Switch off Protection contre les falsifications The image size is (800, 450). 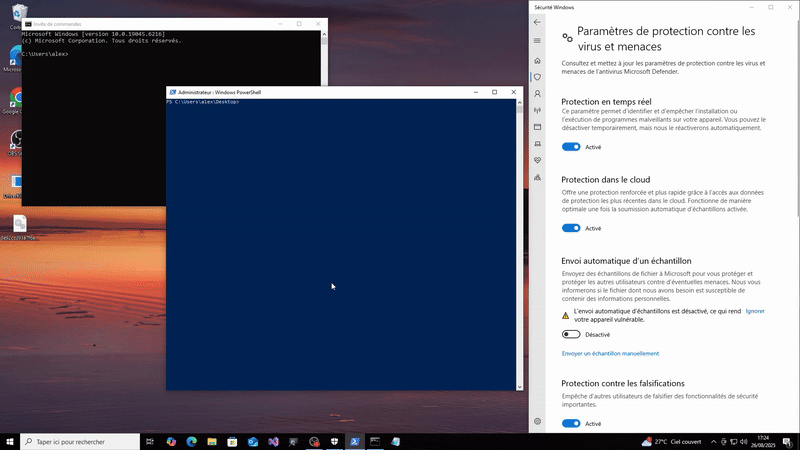tap(571, 423)
